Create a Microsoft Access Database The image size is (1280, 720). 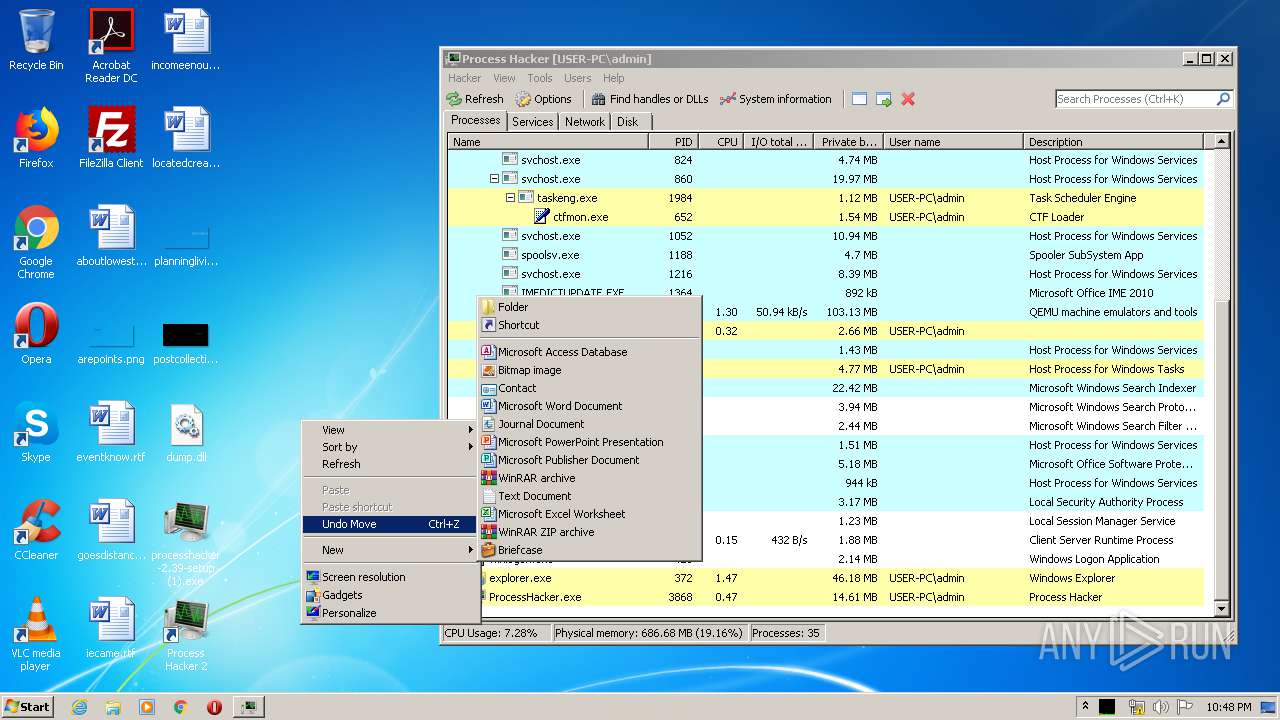[x=589, y=352]
